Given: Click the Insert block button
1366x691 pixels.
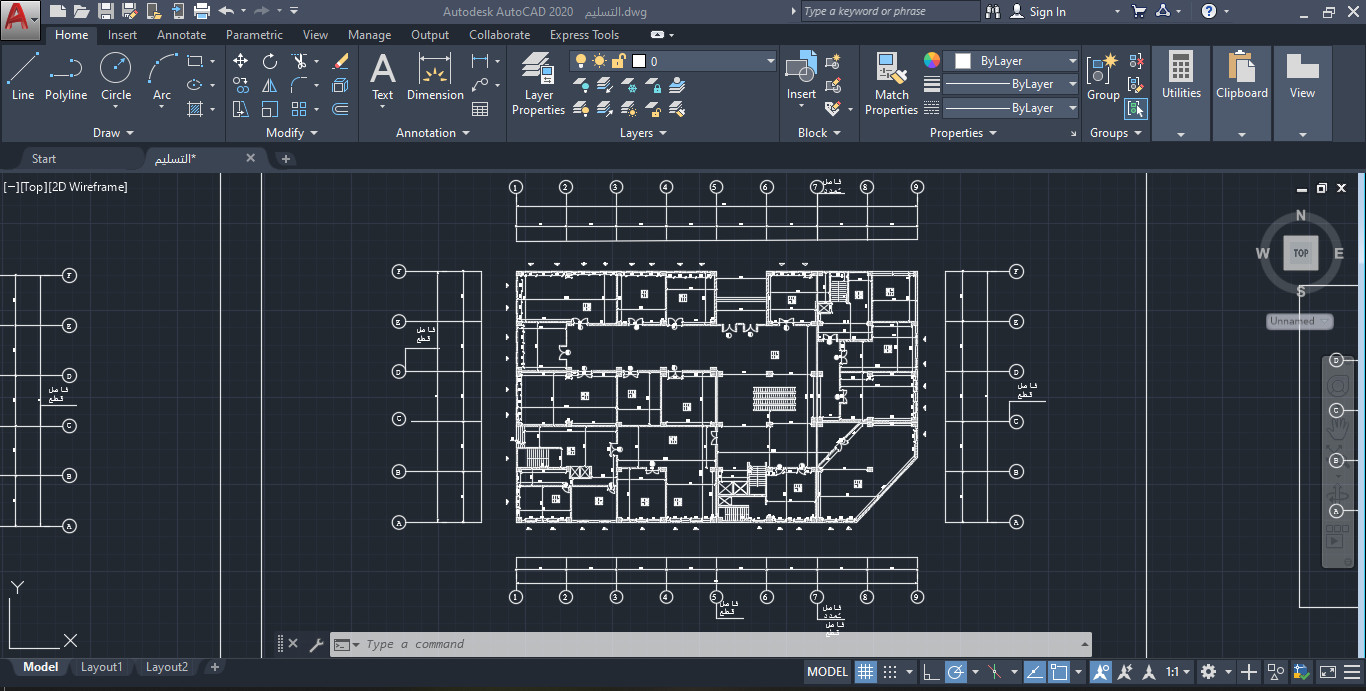Looking at the screenshot, I should (800, 72).
